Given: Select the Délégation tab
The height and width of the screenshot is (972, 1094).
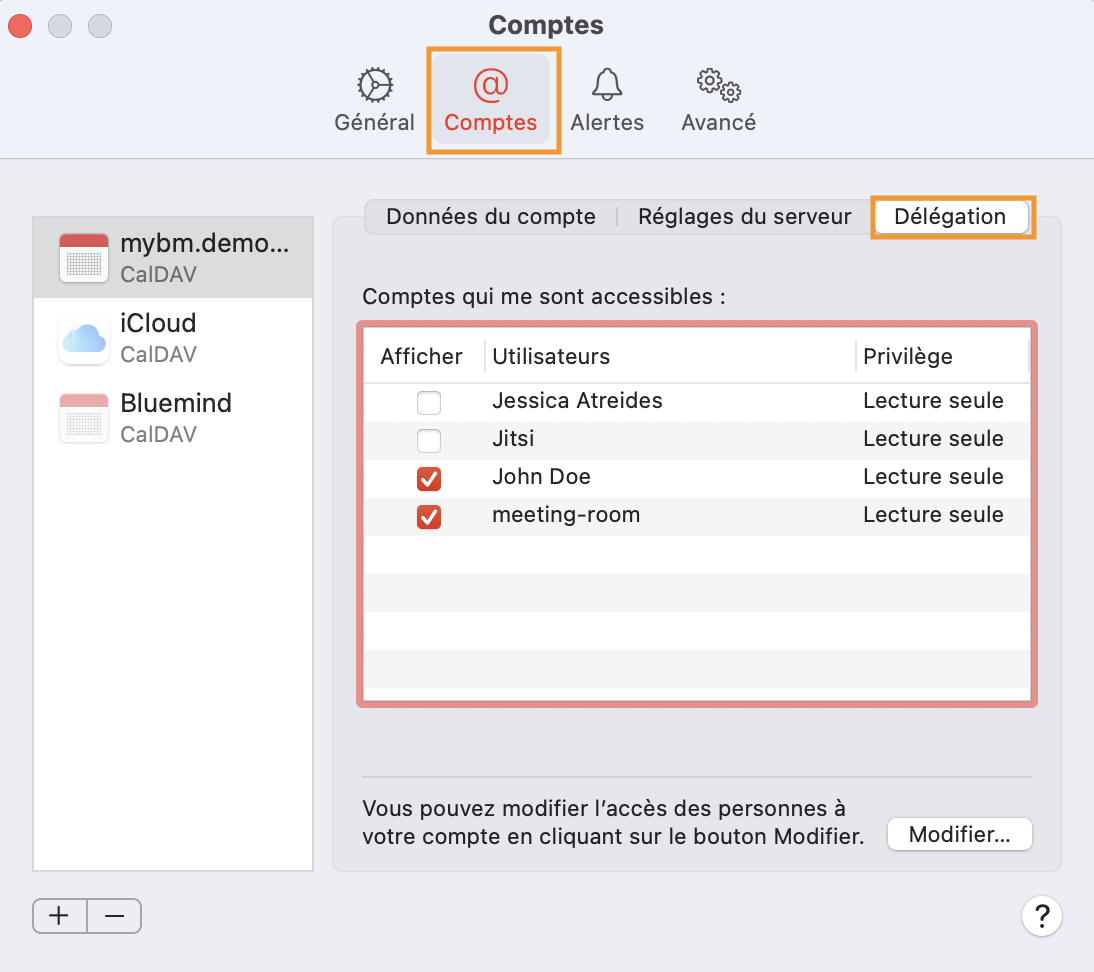Looking at the screenshot, I should (x=950, y=217).
